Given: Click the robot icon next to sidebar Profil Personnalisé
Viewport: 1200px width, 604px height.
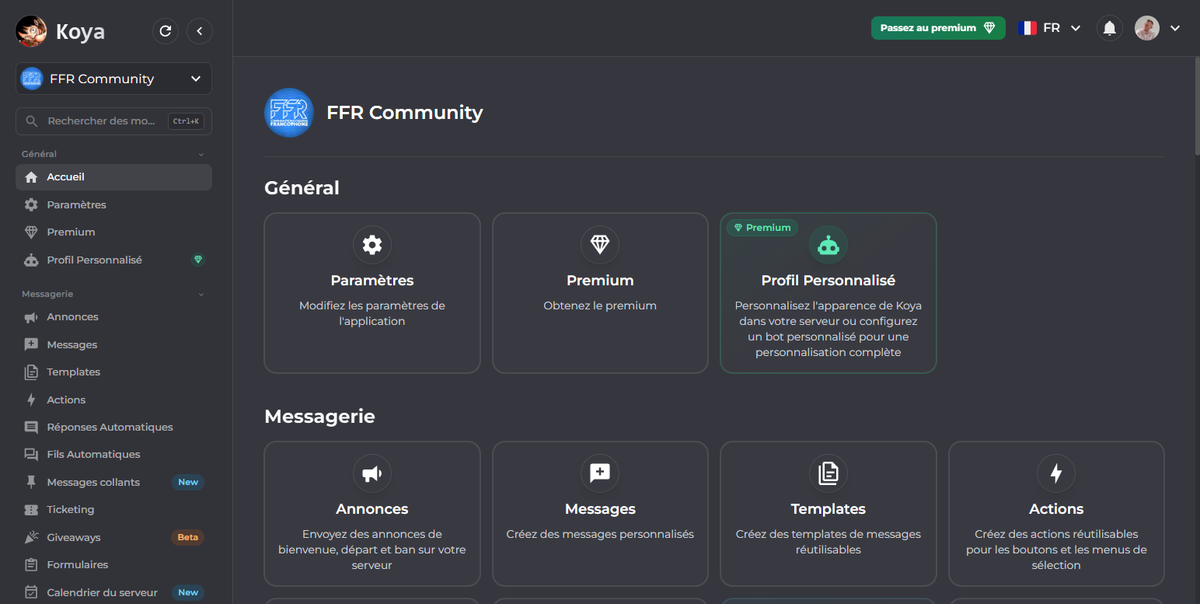Looking at the screenshot, I should [31, 260].
